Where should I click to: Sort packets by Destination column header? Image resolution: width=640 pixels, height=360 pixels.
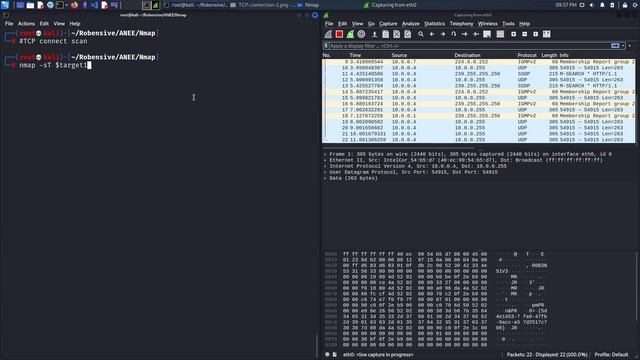tap(467, 55)
